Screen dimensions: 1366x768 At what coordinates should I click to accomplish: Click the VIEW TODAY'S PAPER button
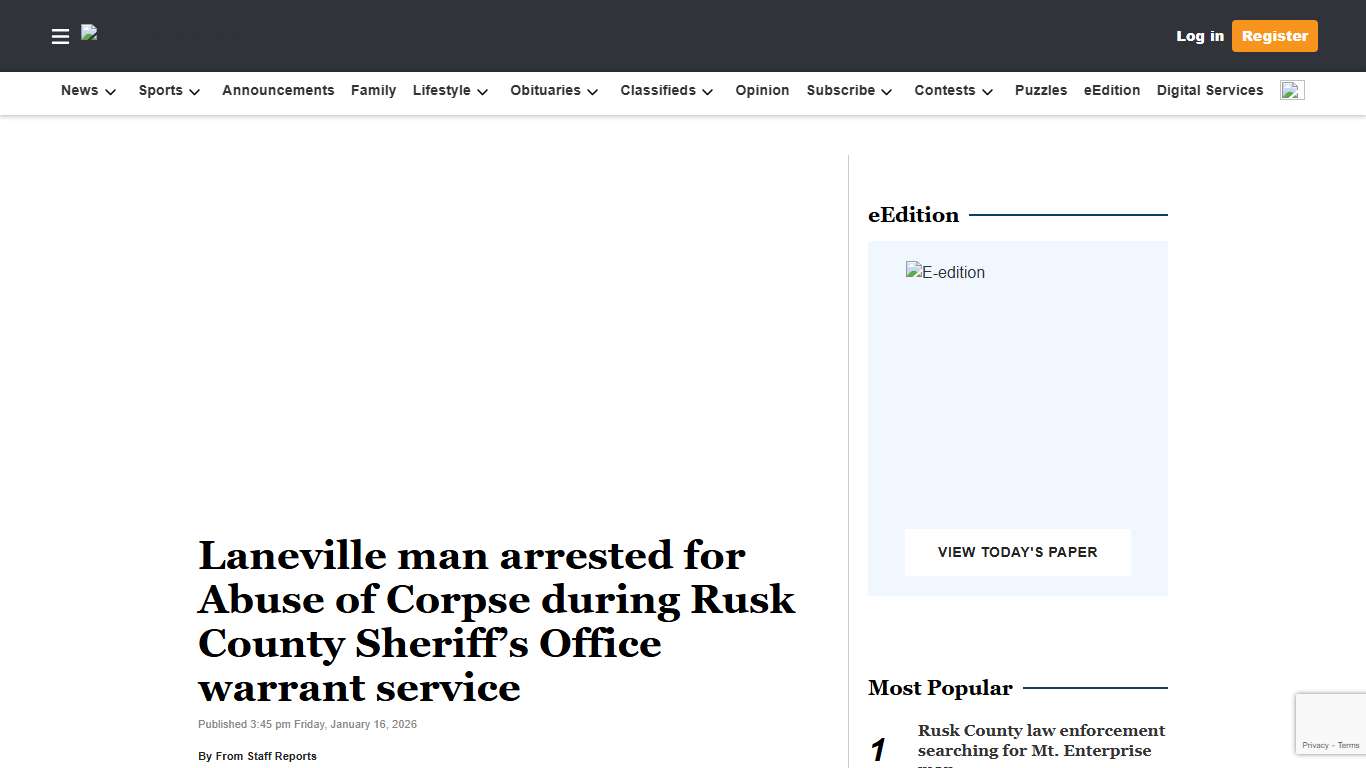pyautogui.click(x=1017, y=551)
